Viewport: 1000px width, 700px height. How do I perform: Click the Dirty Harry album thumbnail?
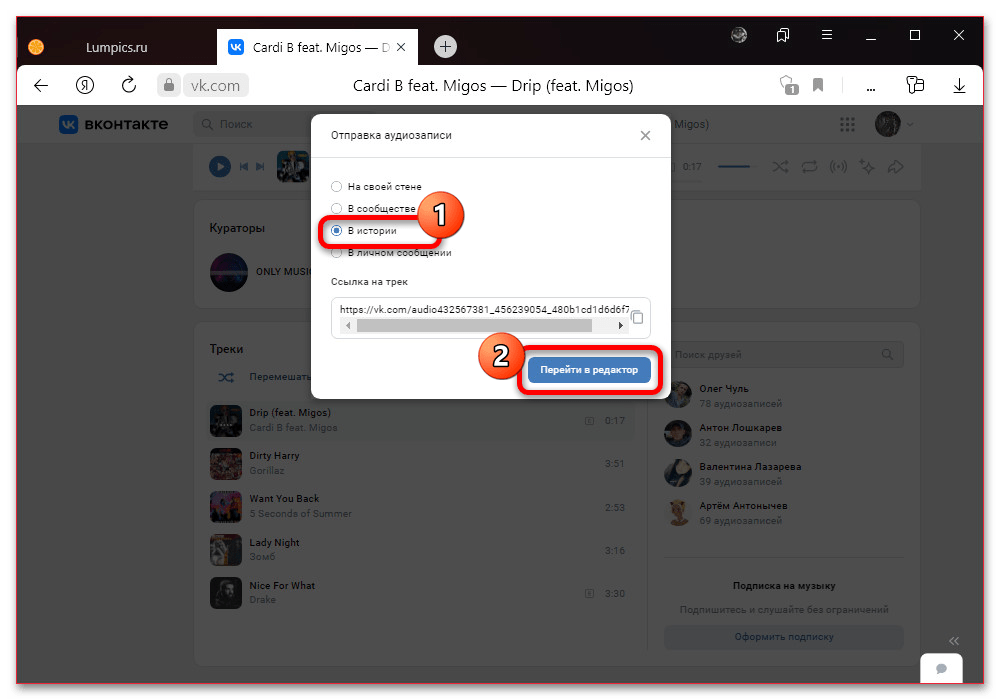(226, 463)
